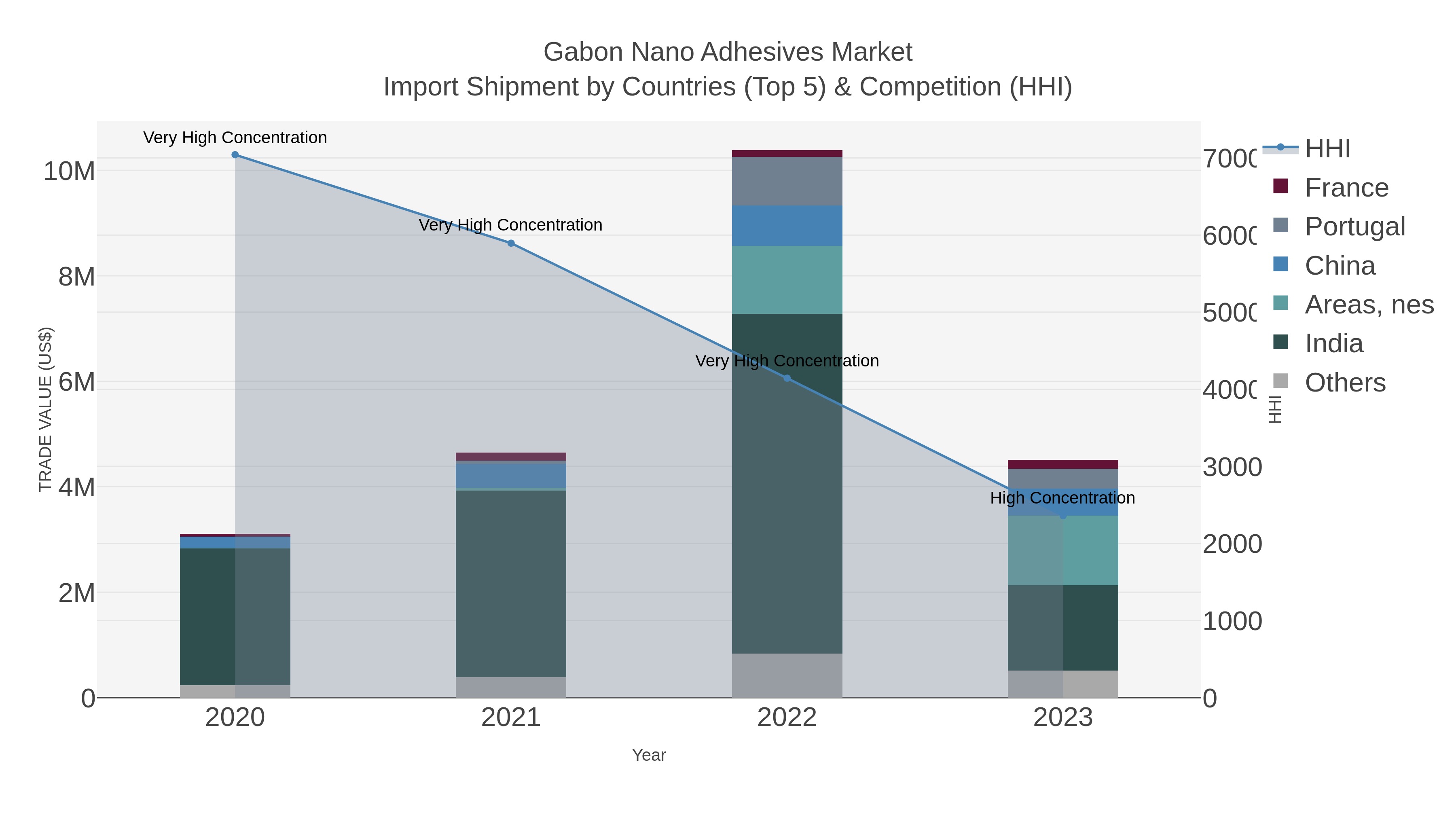The width and height of the screenshot is (1456, 819).
Task: Click the 2023 x-axis label
Action: tap(1063, 718)
